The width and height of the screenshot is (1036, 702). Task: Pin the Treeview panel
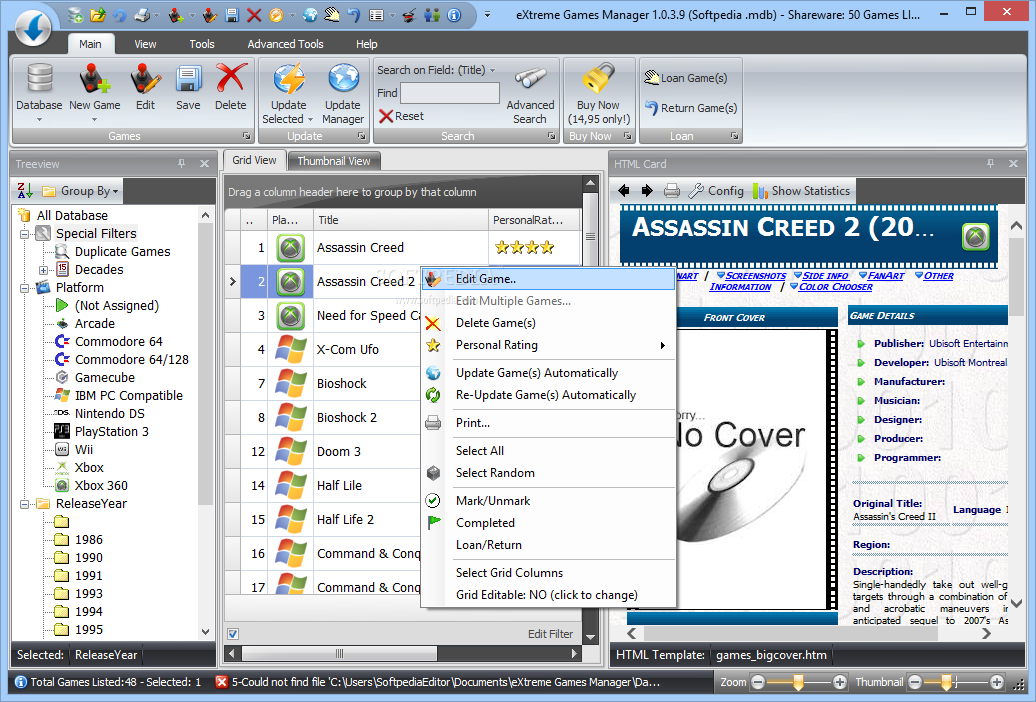(182, 163)
